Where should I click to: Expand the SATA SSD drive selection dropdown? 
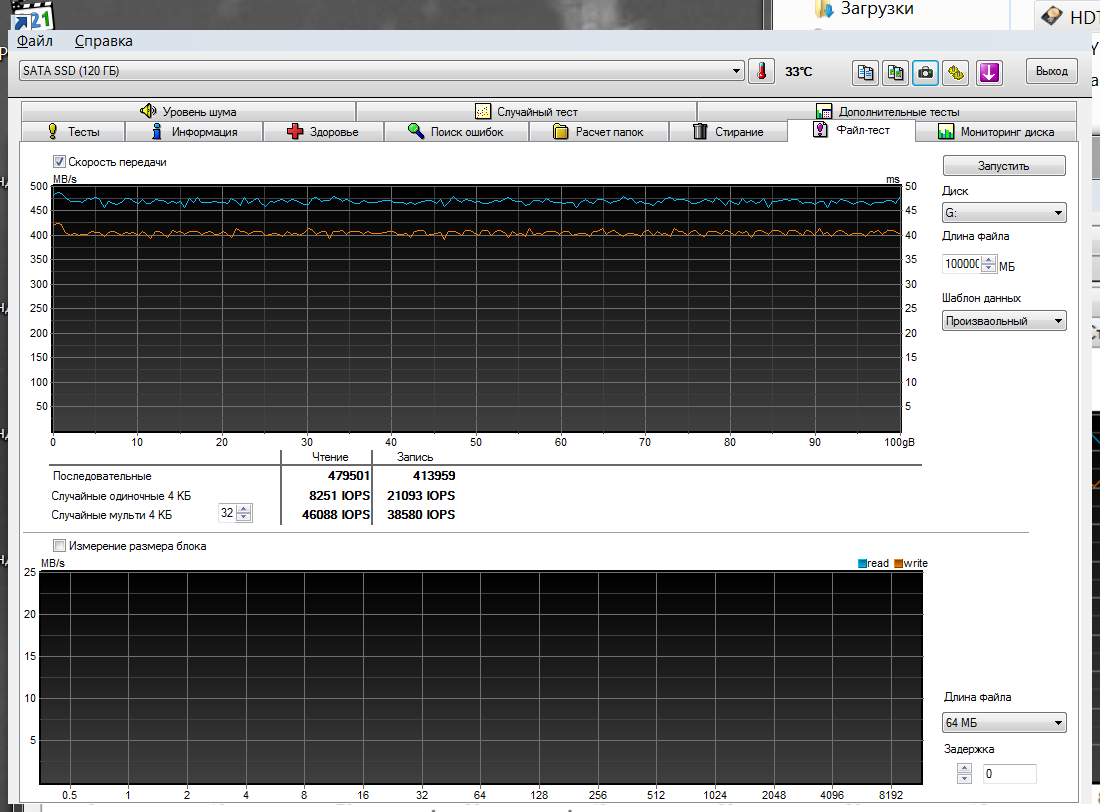pos(382,70)
